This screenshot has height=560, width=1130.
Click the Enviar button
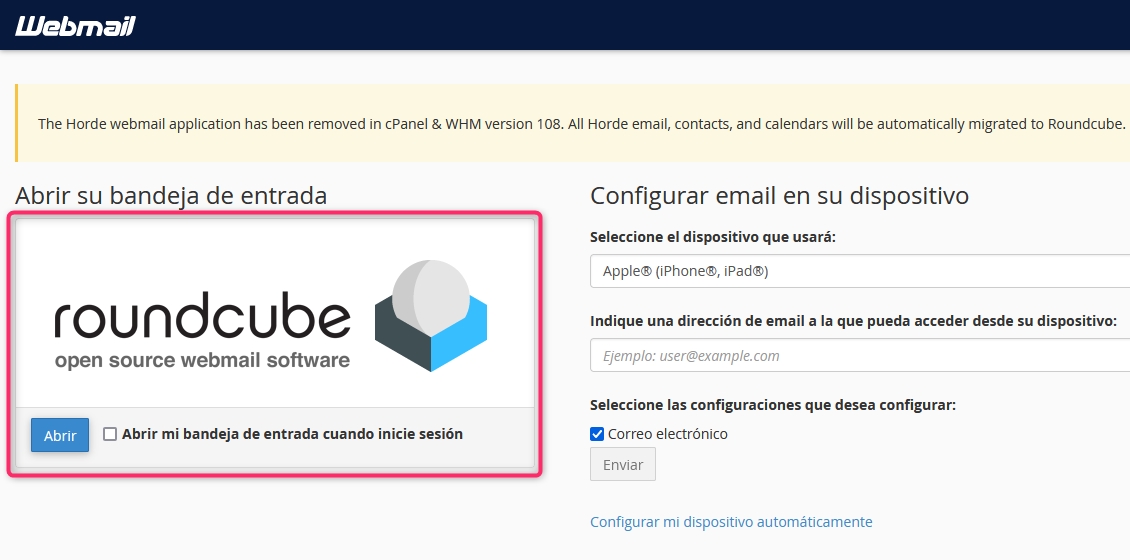pos(623,464)
